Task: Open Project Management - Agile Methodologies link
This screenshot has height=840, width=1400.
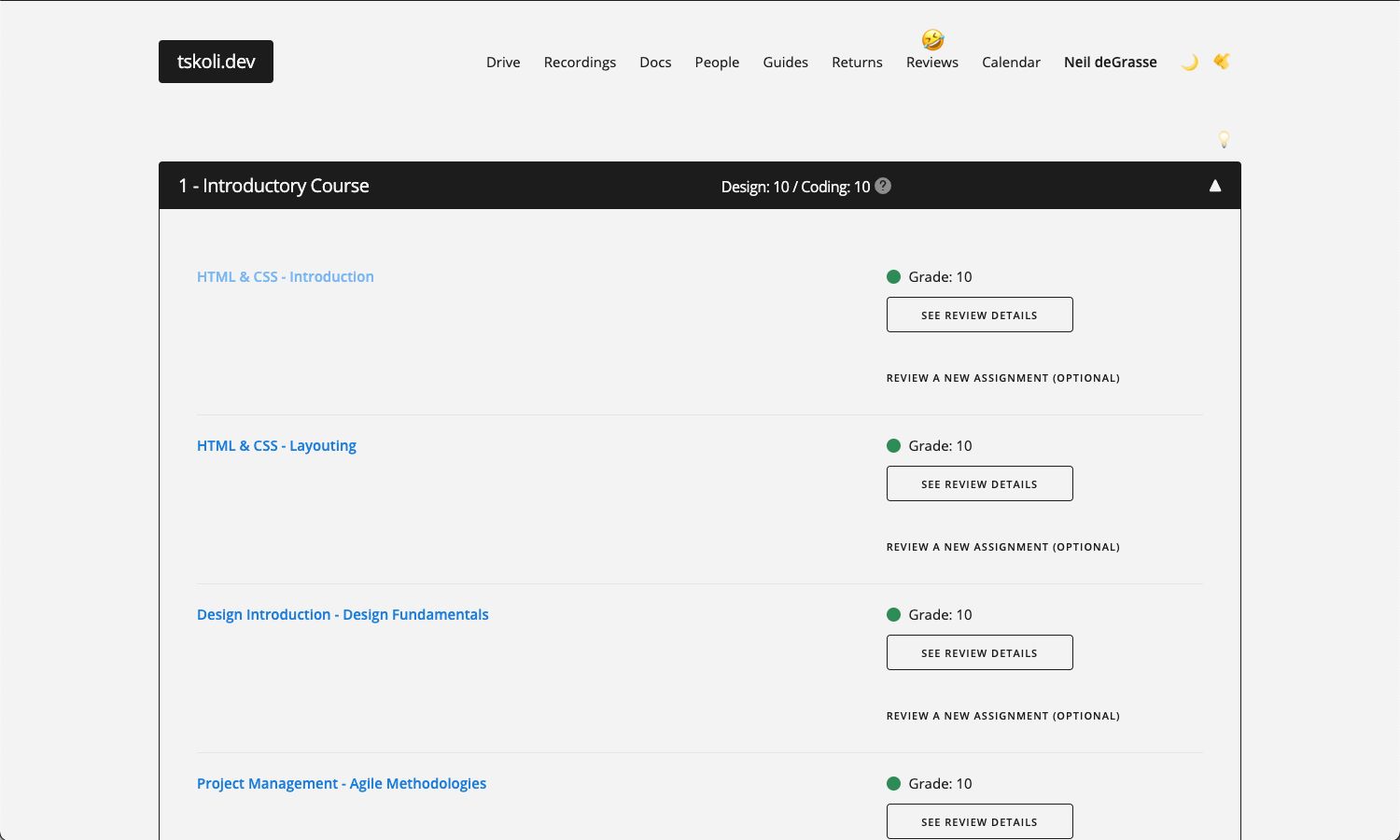Action: 341,784
